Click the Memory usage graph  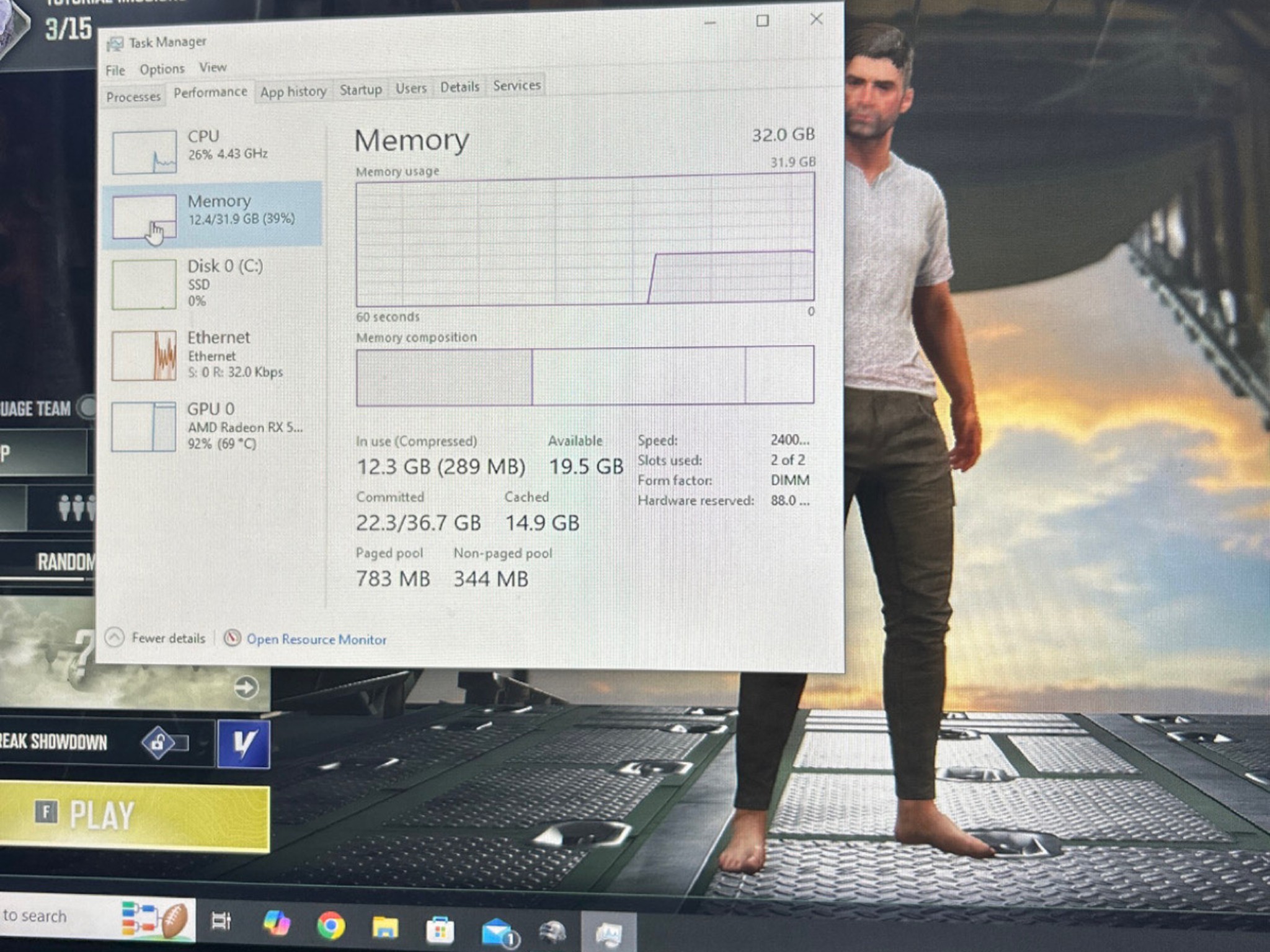point(585,240)
